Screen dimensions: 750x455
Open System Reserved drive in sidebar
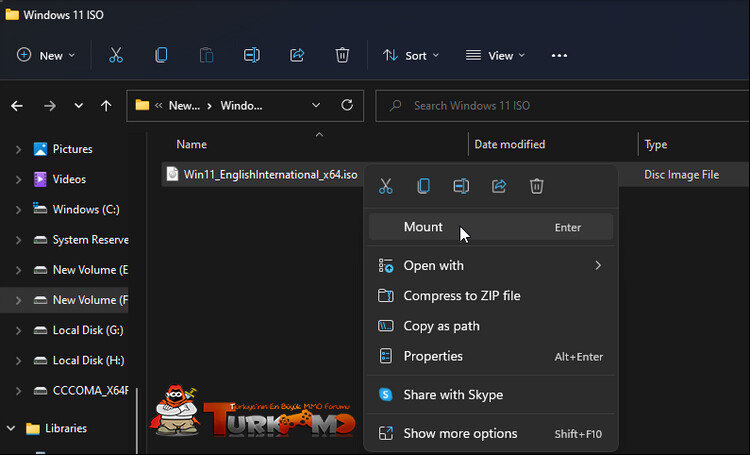[x=90, y=240]
